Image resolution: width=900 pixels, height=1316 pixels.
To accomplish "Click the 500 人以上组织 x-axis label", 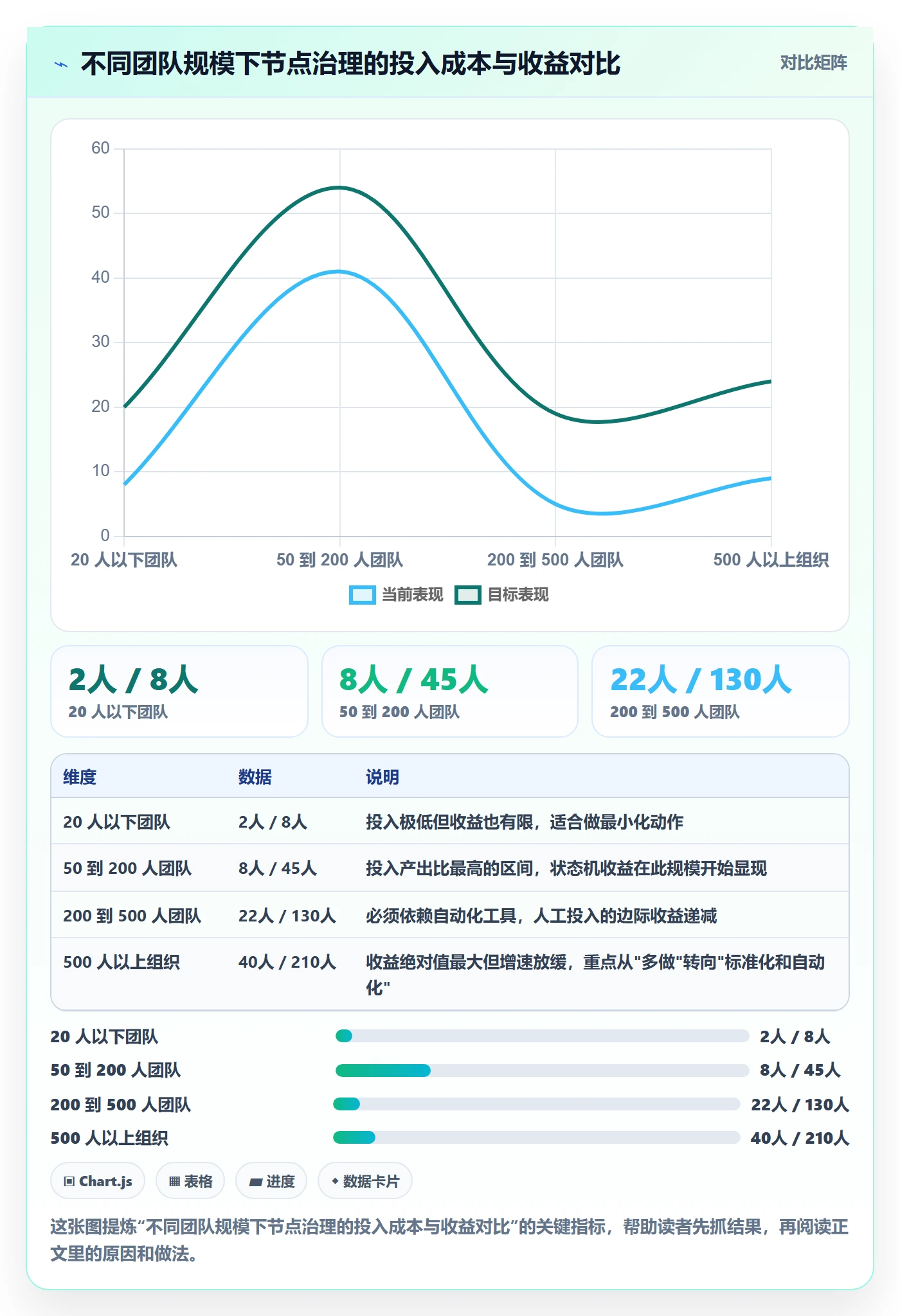I will coord(771,560).
